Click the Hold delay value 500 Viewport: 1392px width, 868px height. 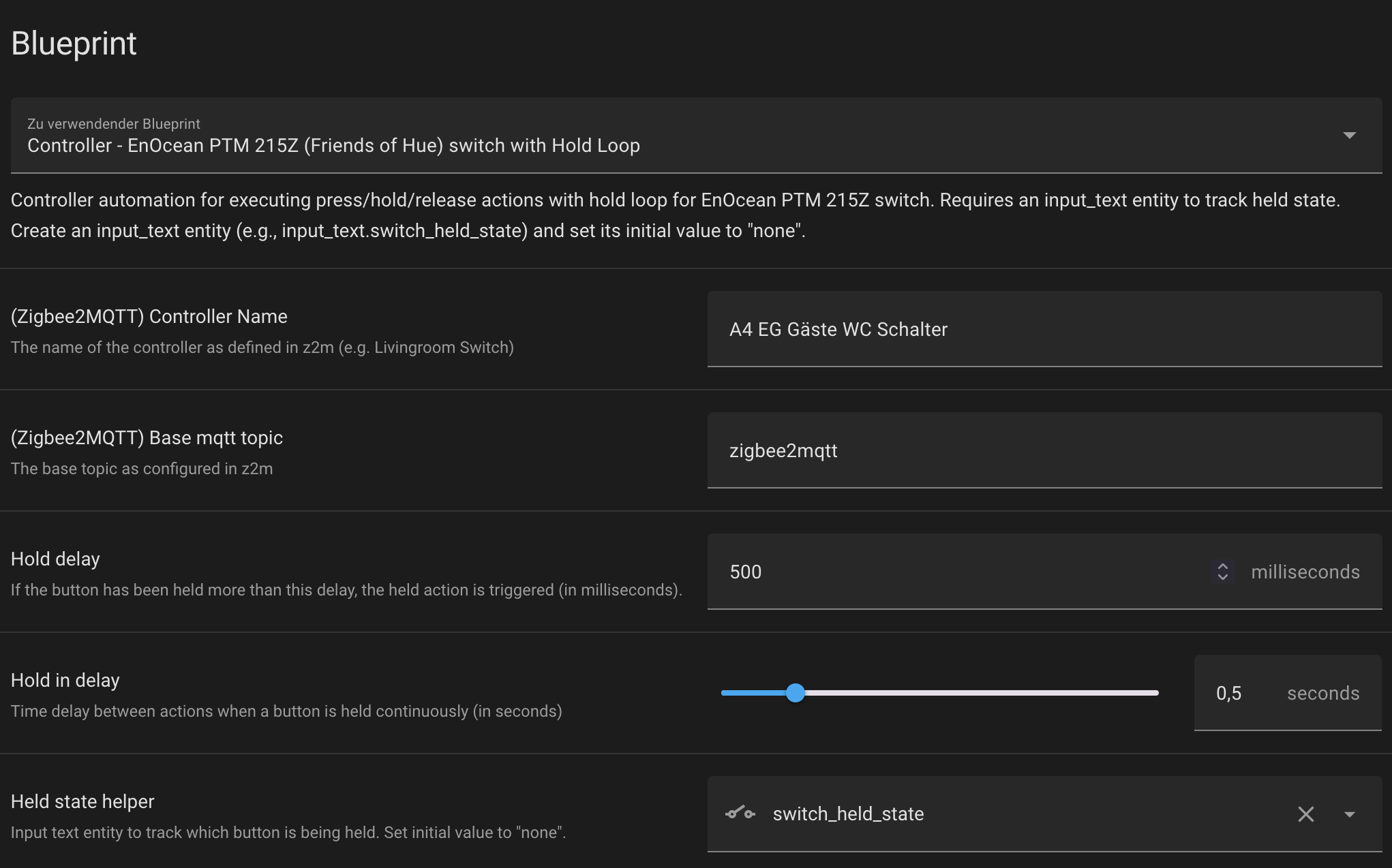[x=745, y=572]
